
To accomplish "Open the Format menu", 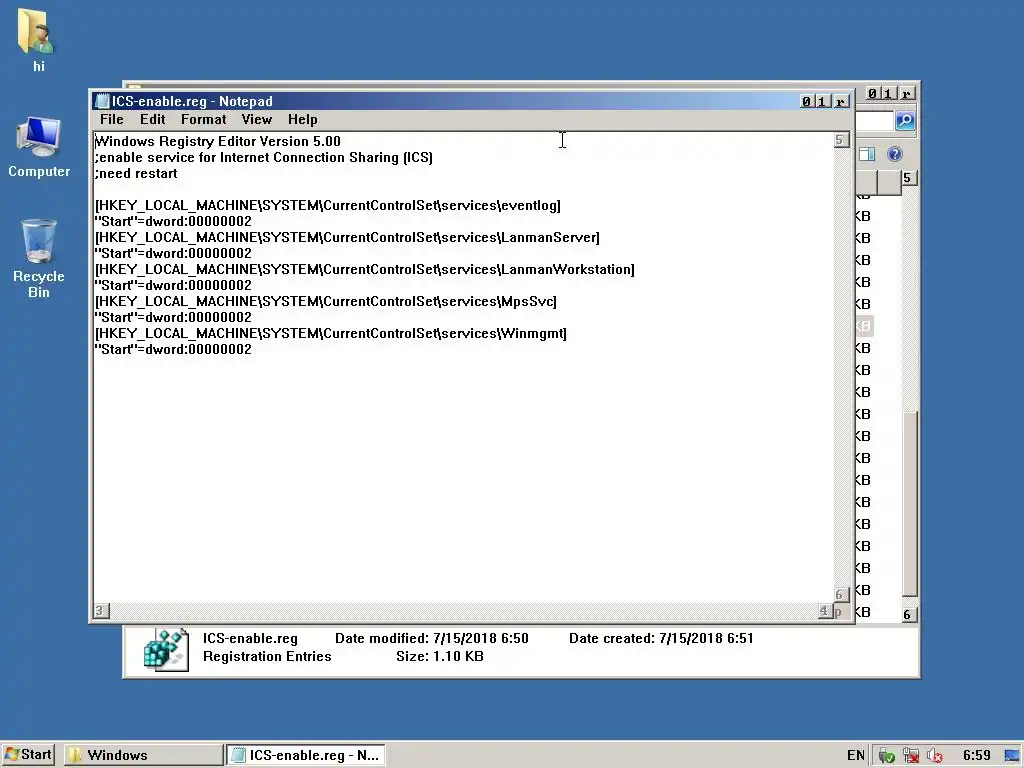I will 204,120.
